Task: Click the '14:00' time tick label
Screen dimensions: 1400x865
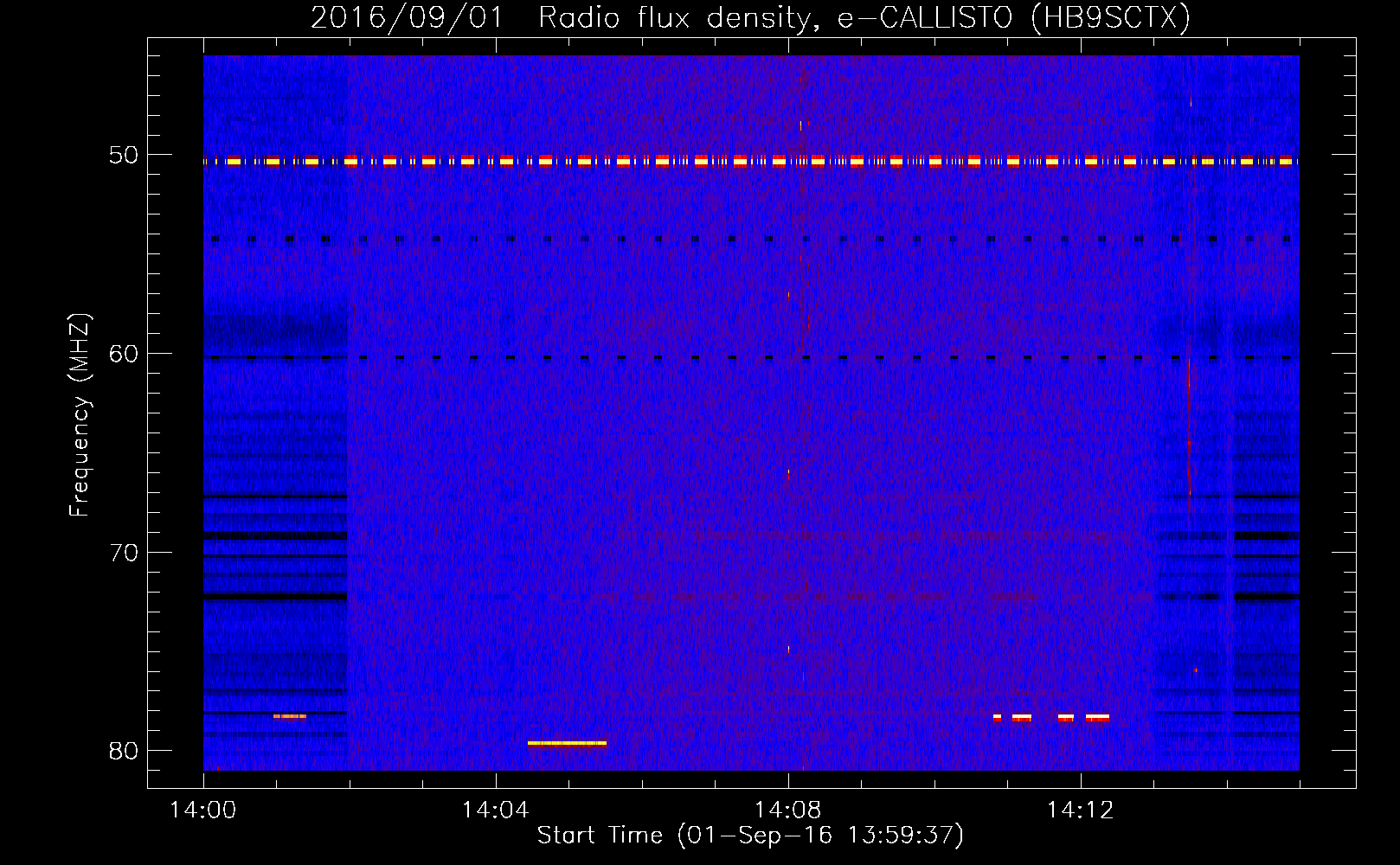Action: (x=203, y=811)
